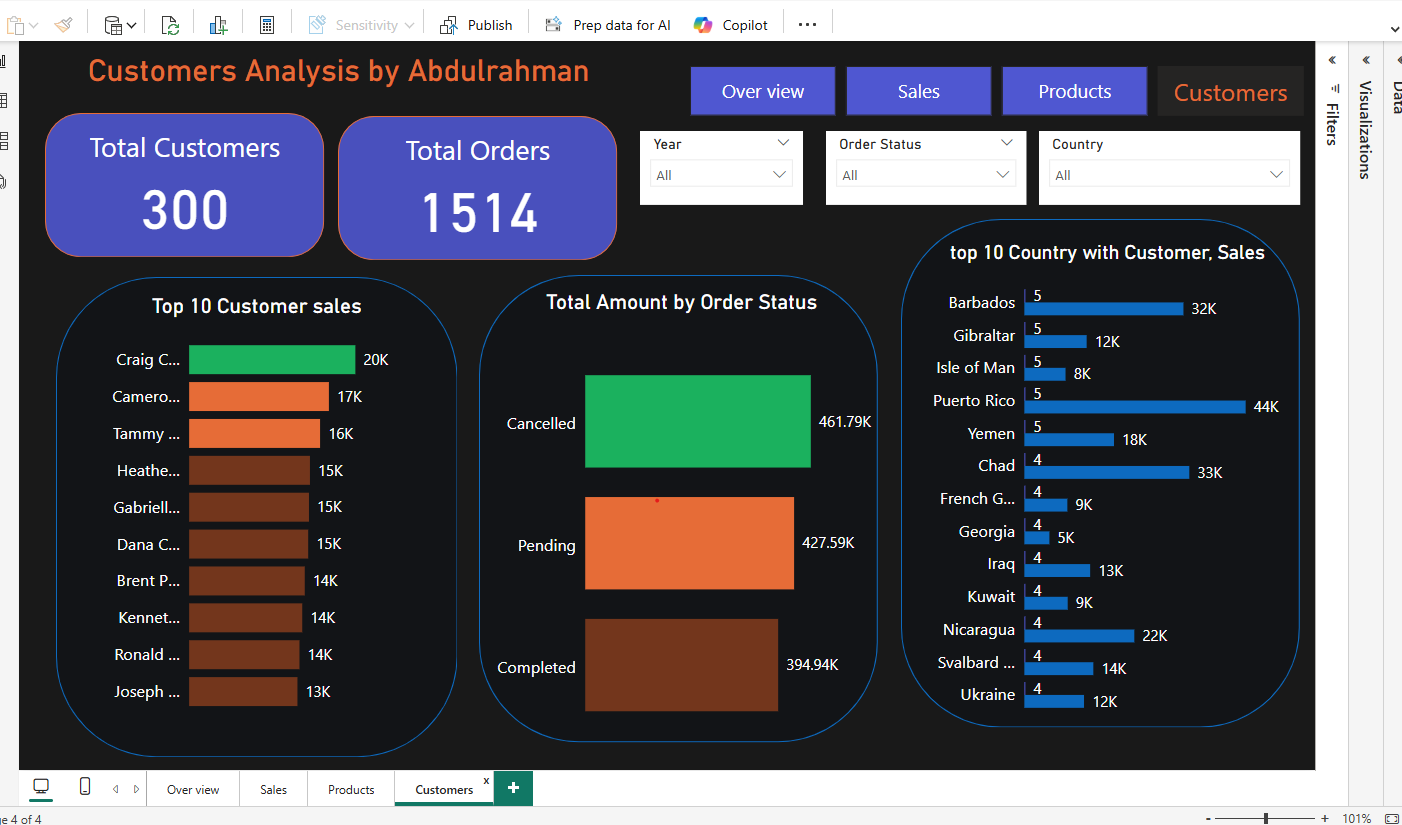This screenshot has height=825, width=1402.
Task: Click the zoom slider handle
Action: (1266, 818)
